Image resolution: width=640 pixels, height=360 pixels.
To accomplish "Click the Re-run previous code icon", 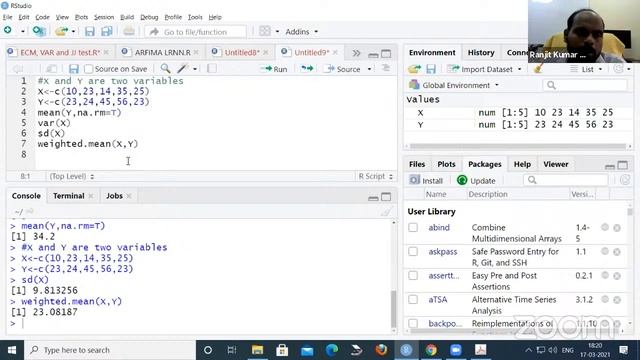I will 307,69.
